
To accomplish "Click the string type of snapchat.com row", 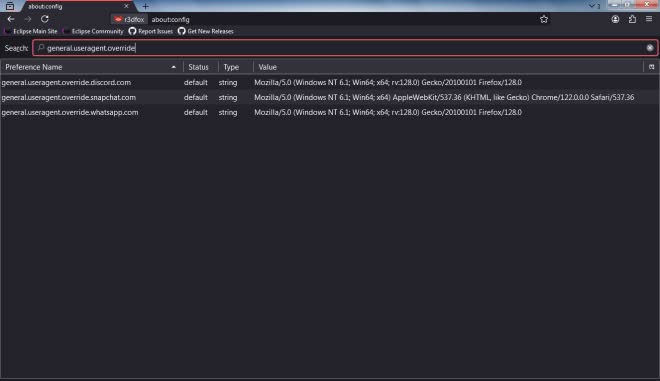I will (x=228, y=97).
